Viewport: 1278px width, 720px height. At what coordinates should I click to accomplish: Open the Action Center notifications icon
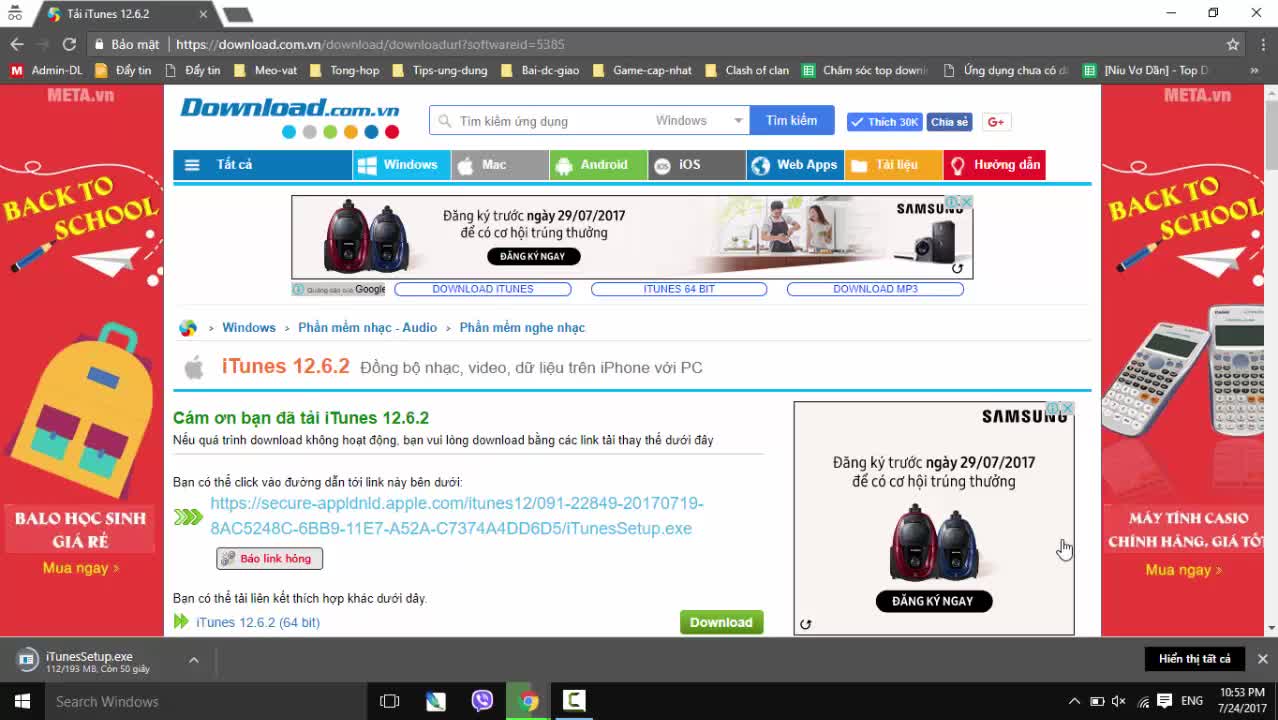click(1164, 701)
